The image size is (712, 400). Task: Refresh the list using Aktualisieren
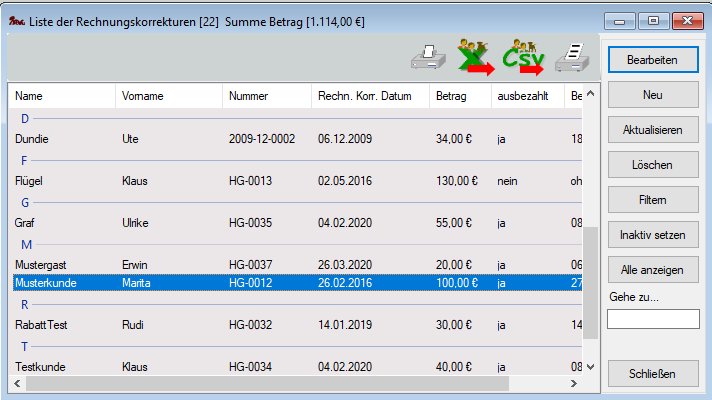point(653,130)
